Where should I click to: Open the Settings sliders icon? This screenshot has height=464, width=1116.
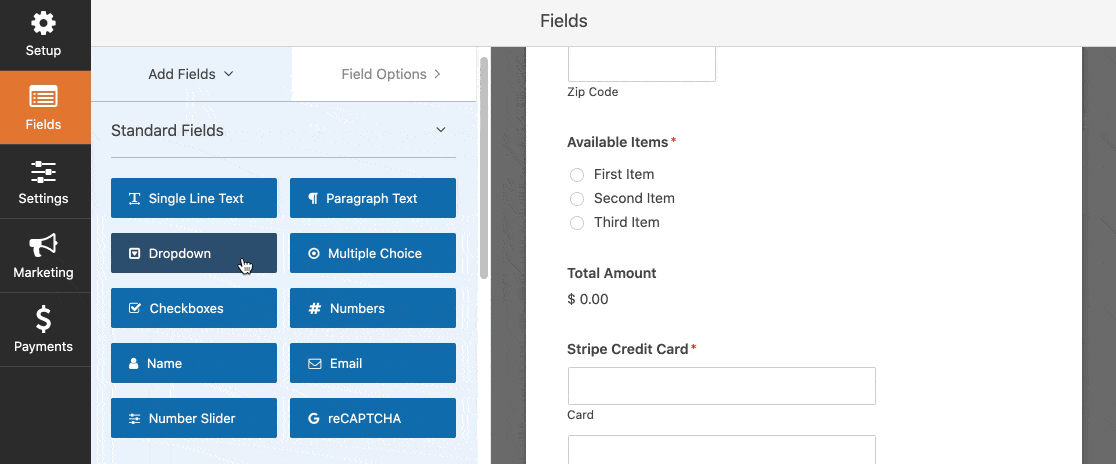43,172
